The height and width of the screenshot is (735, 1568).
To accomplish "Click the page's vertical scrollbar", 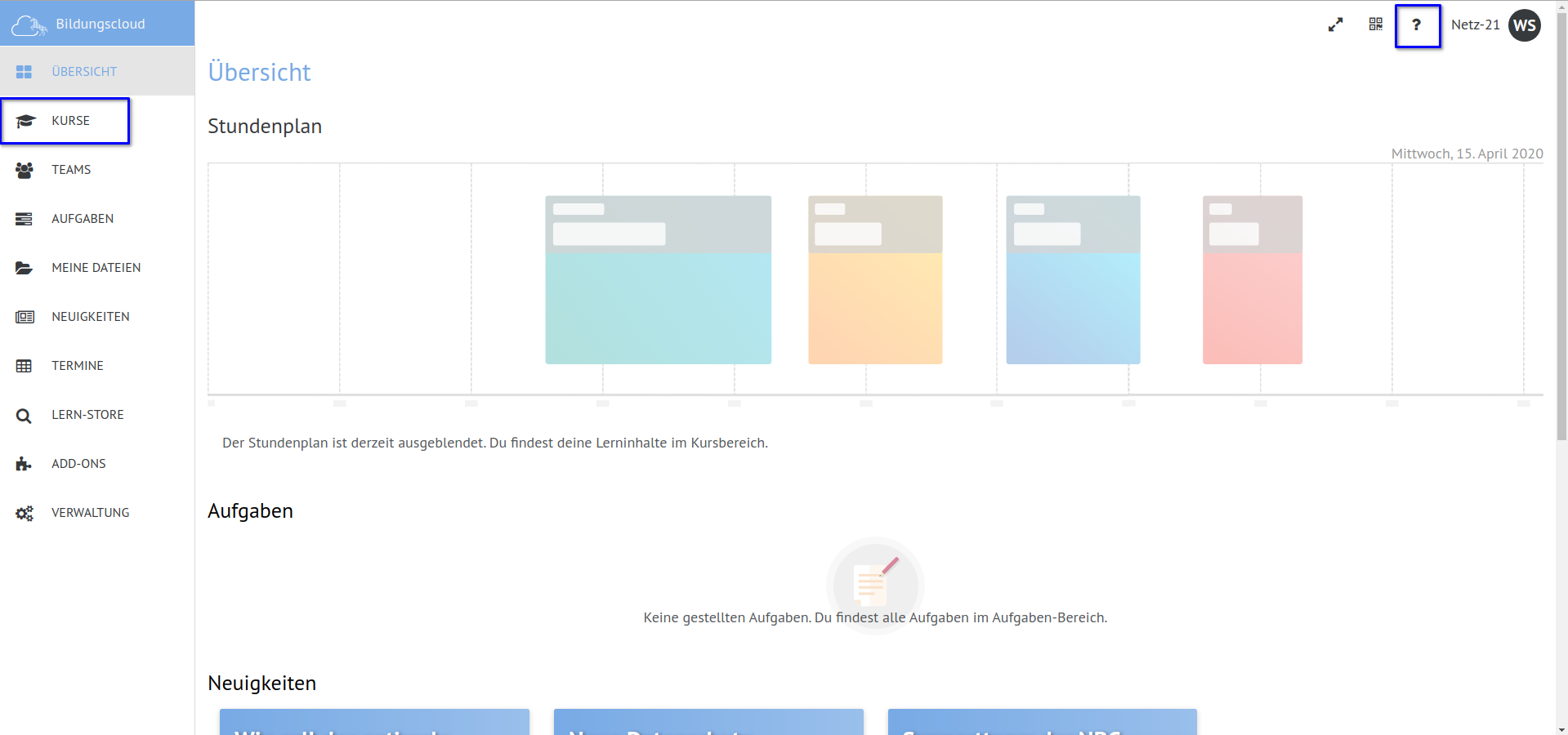I will pyautogui.click(x=1561, y=245).
